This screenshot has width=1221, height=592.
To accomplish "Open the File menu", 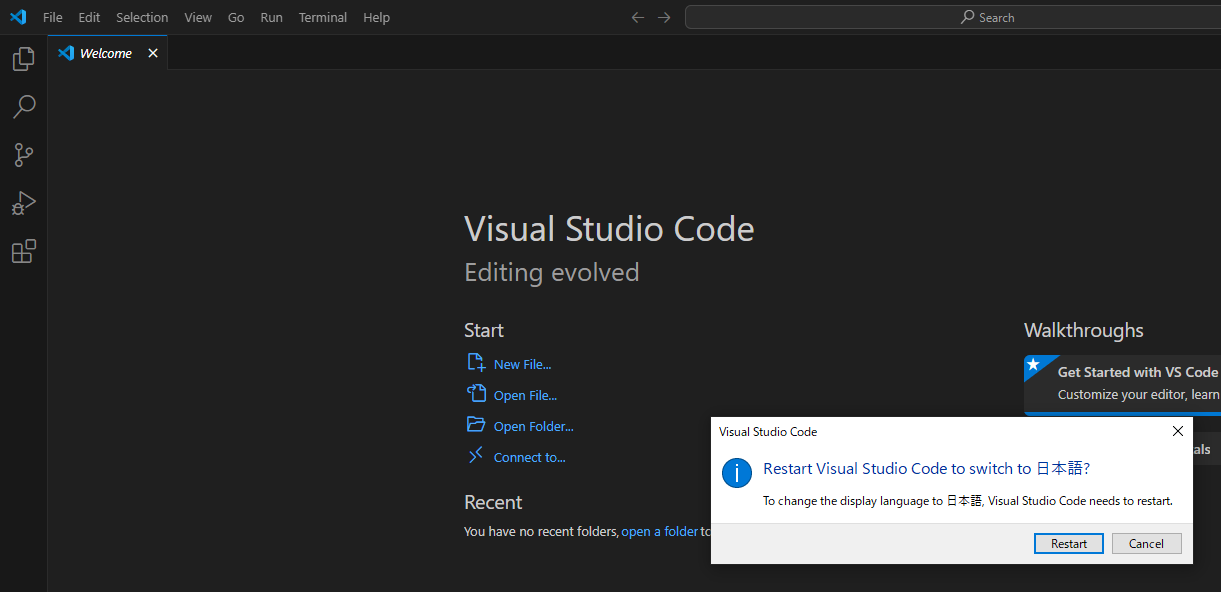I will (52, 17).
